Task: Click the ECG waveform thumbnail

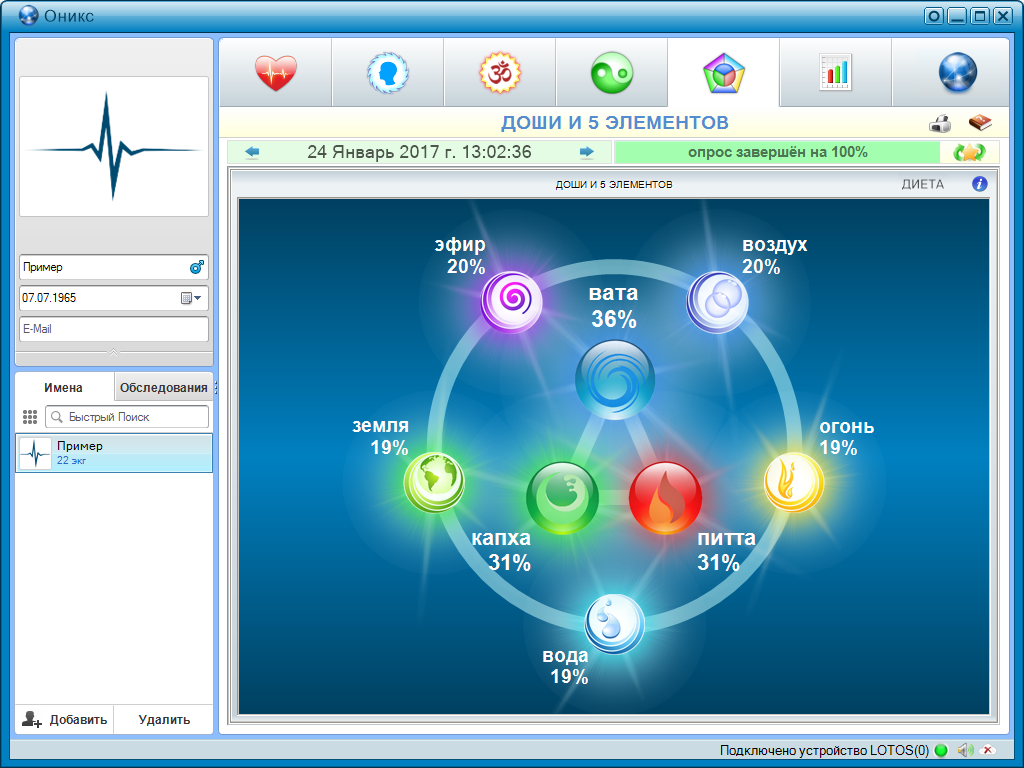Action: click(114, 146)
